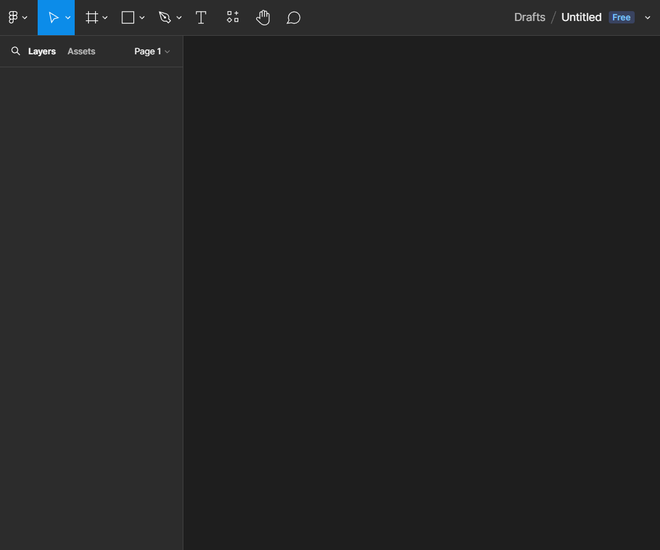Open the Drafts location link
Image resolution: width=660 pixels, height=550 pixels.
click(x=530, y=17)
